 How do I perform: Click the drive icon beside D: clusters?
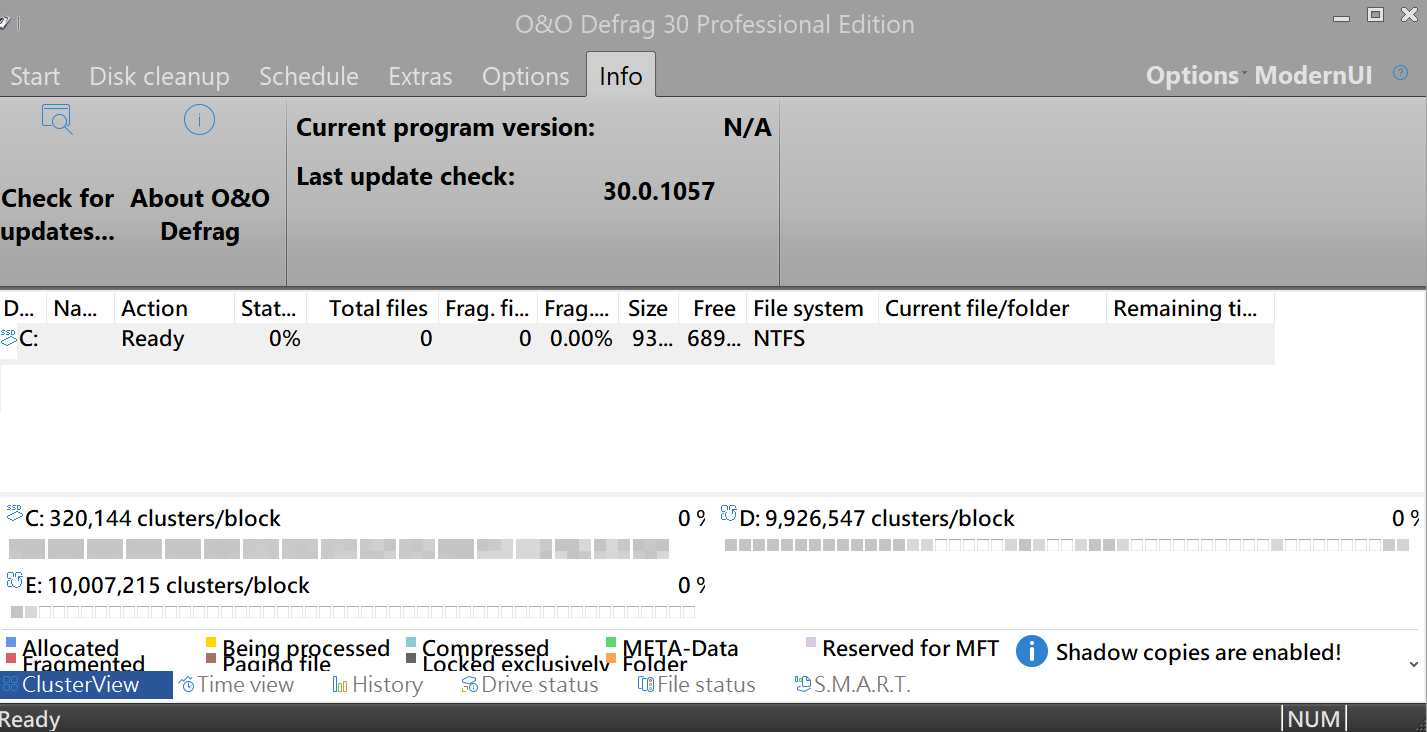coord(728,513)
